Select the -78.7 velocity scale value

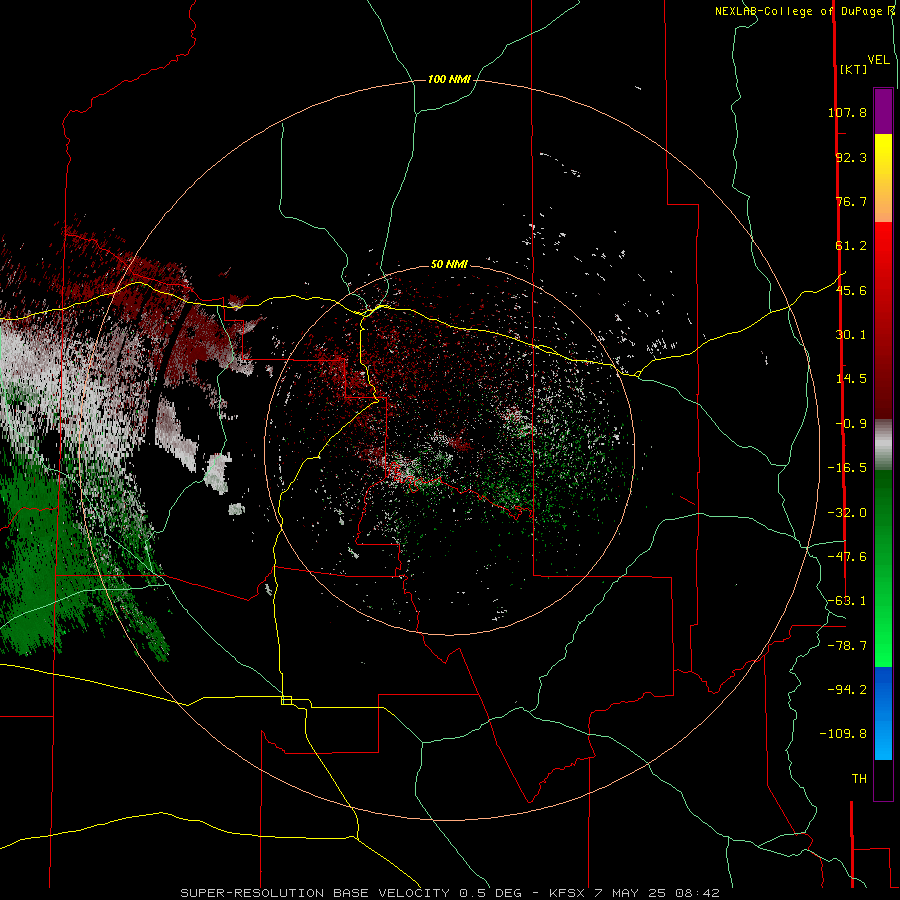[x=847, y=646]
